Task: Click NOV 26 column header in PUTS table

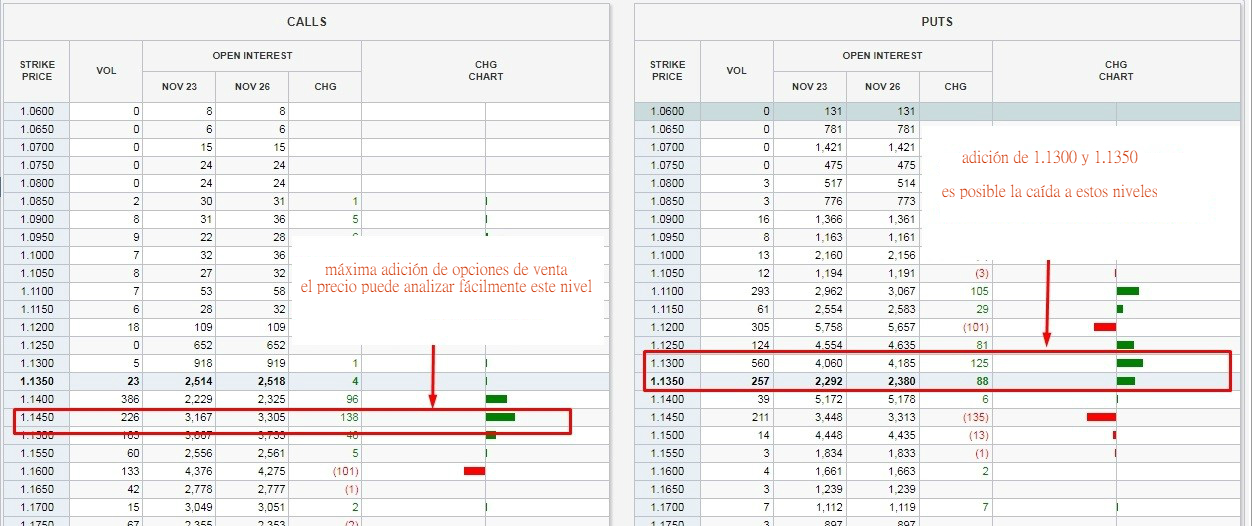Action: 882,87
